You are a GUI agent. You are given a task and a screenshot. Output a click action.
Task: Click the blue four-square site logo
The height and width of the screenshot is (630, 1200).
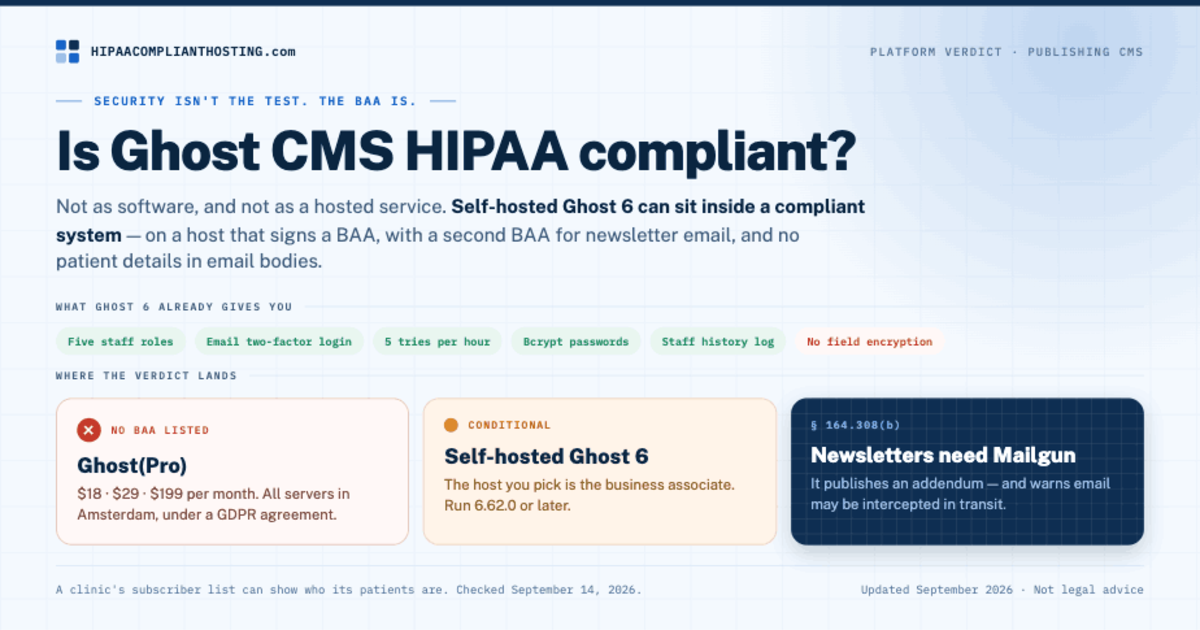tap(67, 52)
